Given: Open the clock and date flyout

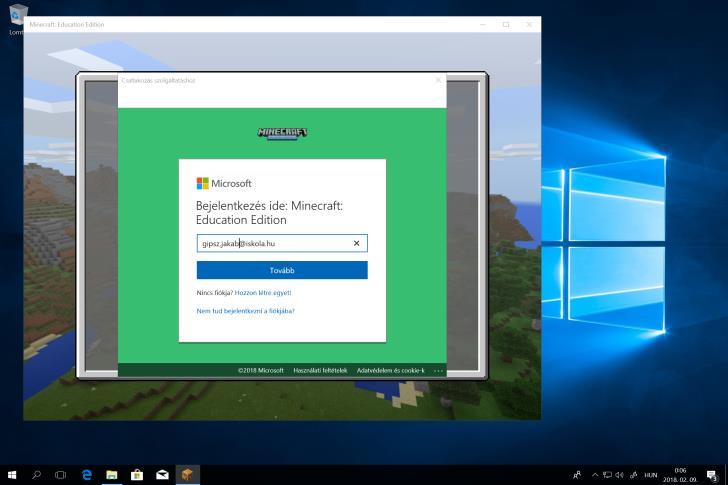Looking at the screenshot, I should point(680,475).
